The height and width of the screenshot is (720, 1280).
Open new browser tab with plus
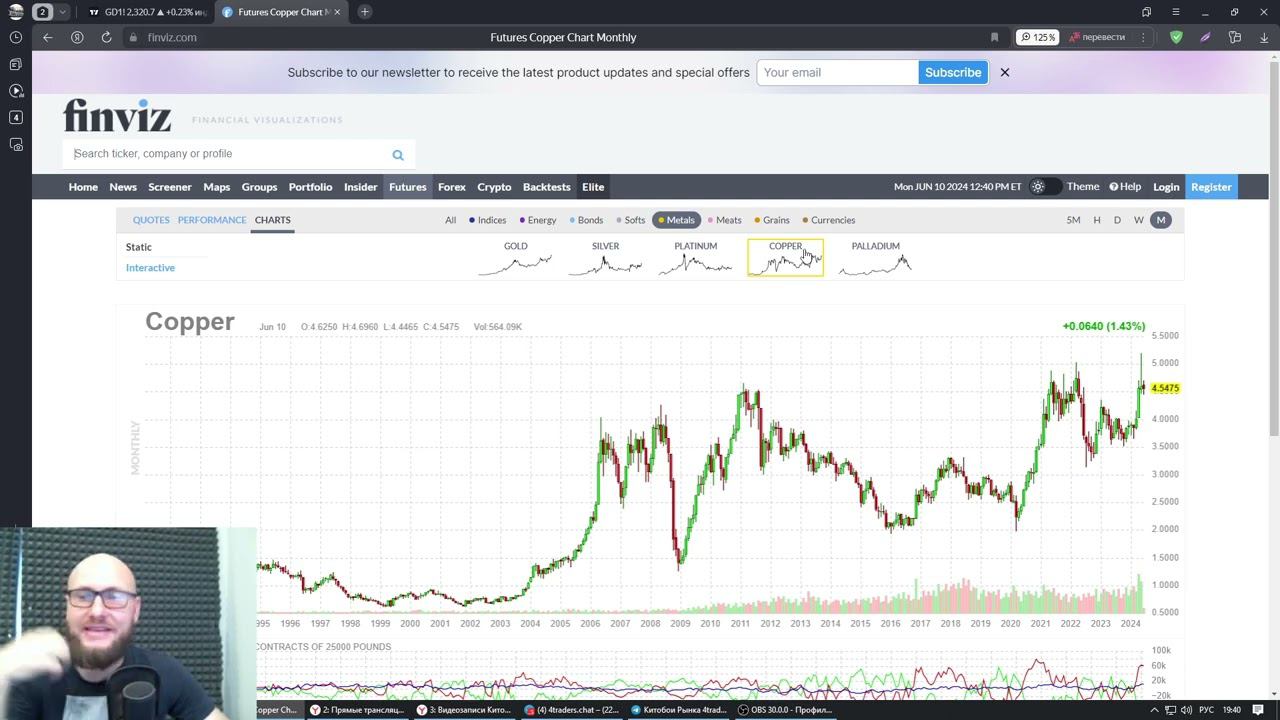365,12
